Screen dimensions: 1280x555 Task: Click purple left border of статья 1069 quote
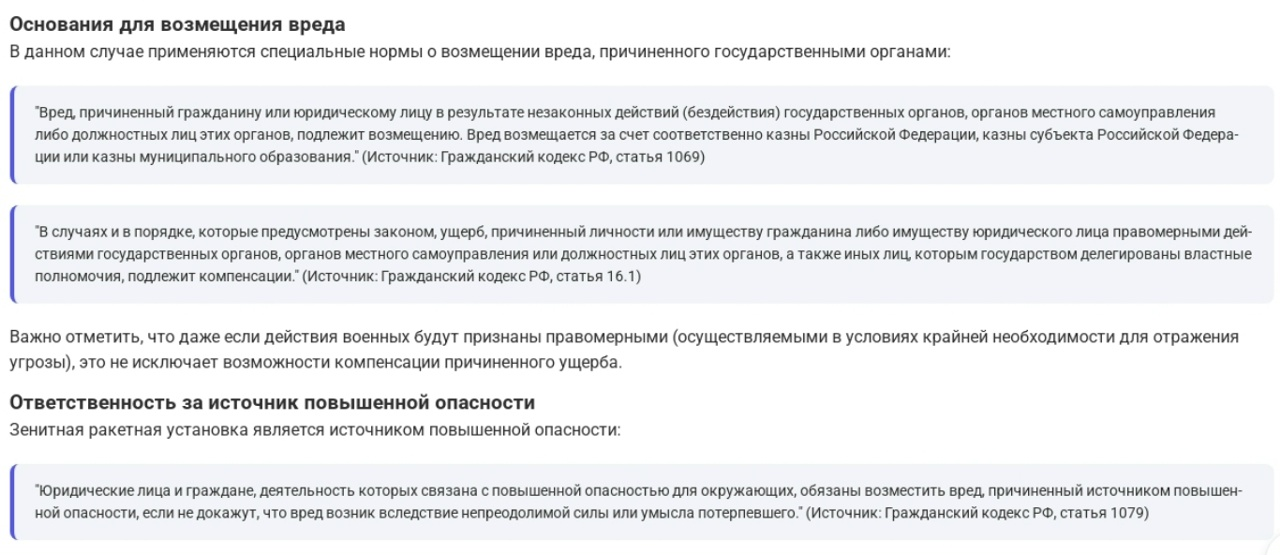pyautogui.click(x=13, y=135)
